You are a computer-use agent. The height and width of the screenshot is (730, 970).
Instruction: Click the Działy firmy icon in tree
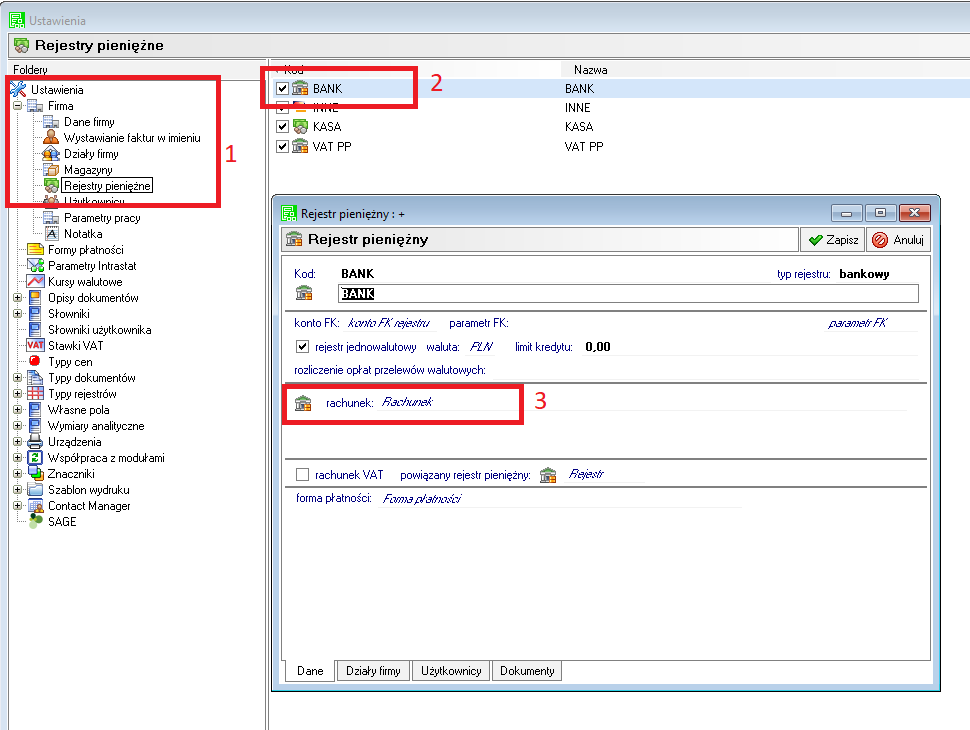(x=51, y=154)
